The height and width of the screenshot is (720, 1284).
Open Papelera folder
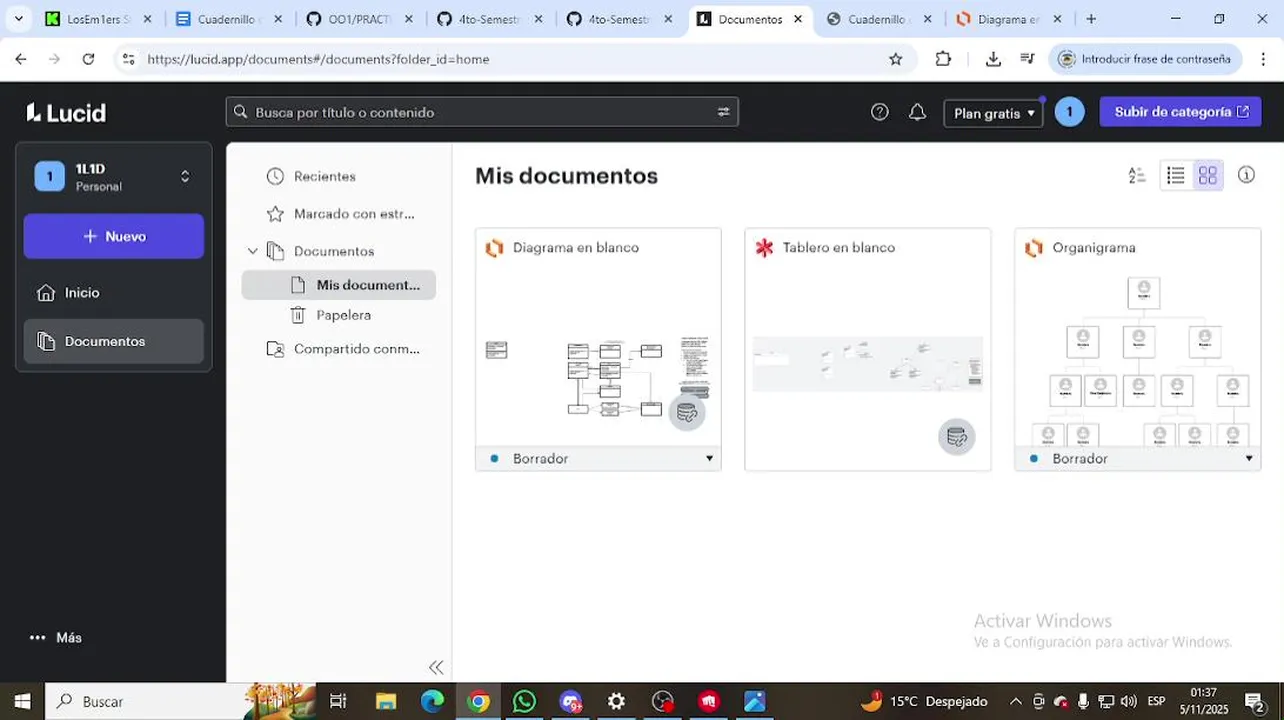pos(343,315)
